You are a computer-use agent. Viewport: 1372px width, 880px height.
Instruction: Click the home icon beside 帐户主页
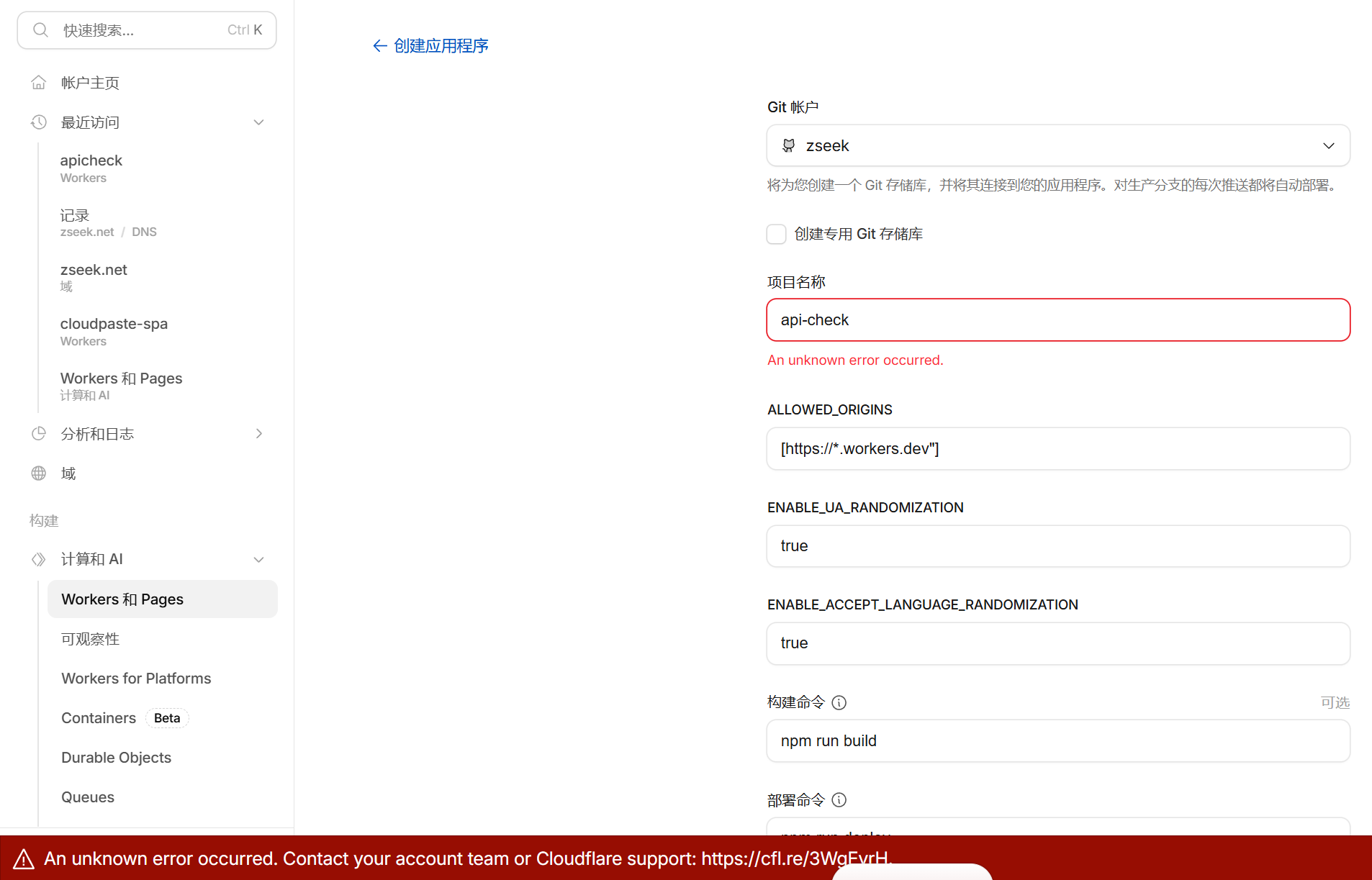coord(39,83)
